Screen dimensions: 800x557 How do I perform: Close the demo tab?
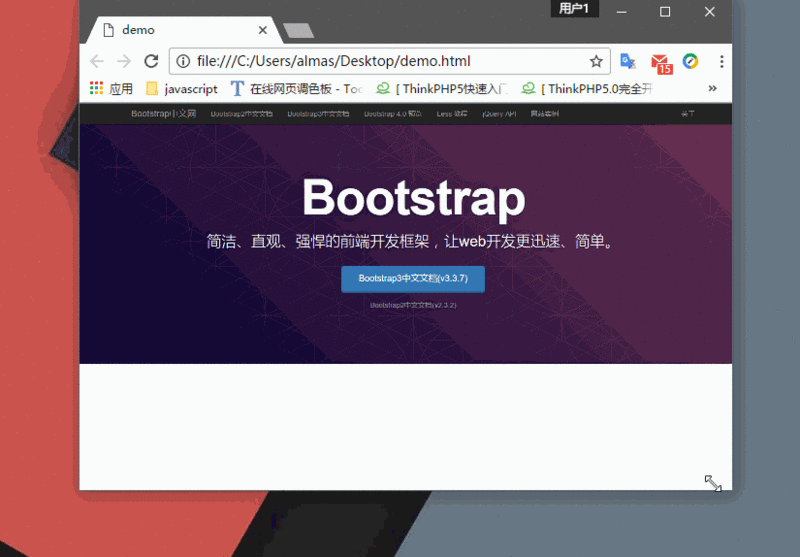coord(263,30)
